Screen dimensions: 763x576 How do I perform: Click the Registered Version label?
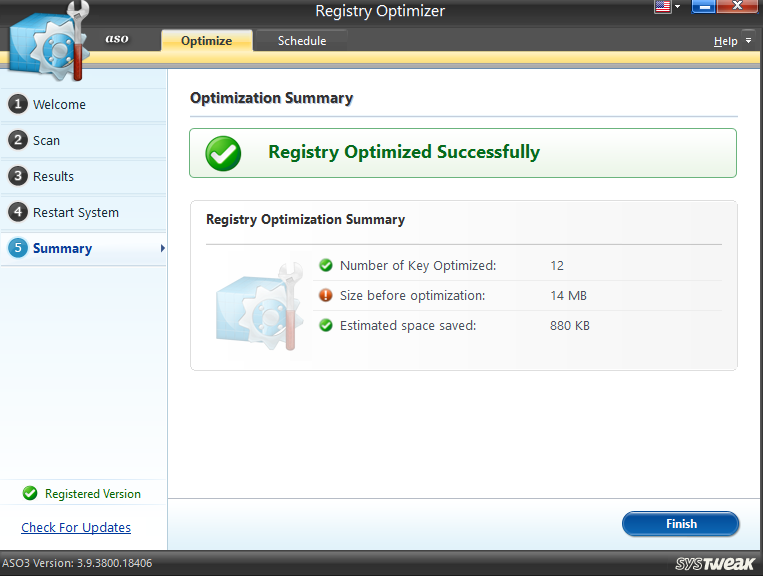(x=92, y=494)
